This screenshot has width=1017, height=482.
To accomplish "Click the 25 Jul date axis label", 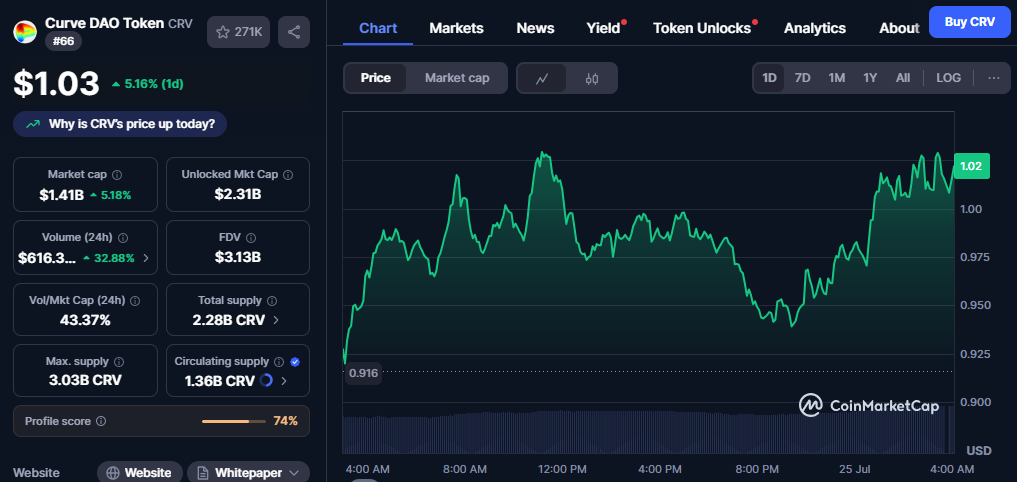I will (854, 469).
